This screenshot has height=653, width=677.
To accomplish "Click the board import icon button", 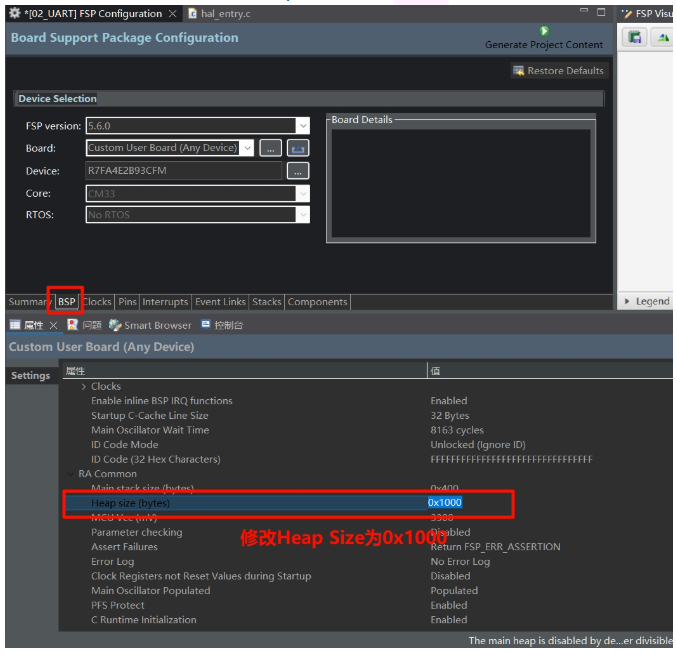I will pos(297,148).
